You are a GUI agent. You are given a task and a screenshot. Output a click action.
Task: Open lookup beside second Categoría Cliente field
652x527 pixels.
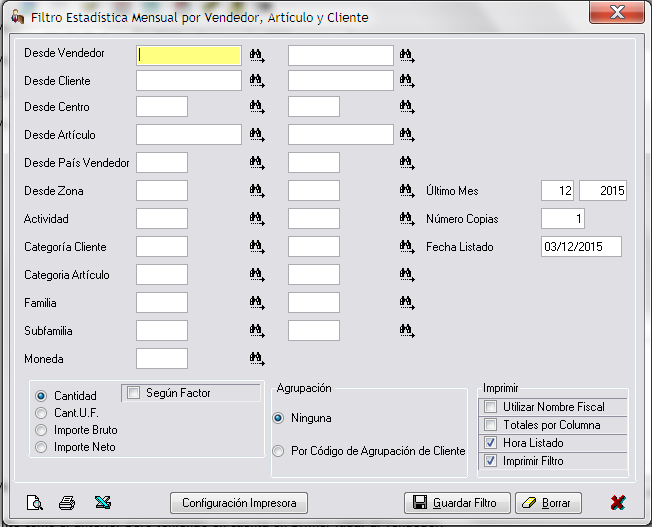pyautogui.click(x=407, y=247)
